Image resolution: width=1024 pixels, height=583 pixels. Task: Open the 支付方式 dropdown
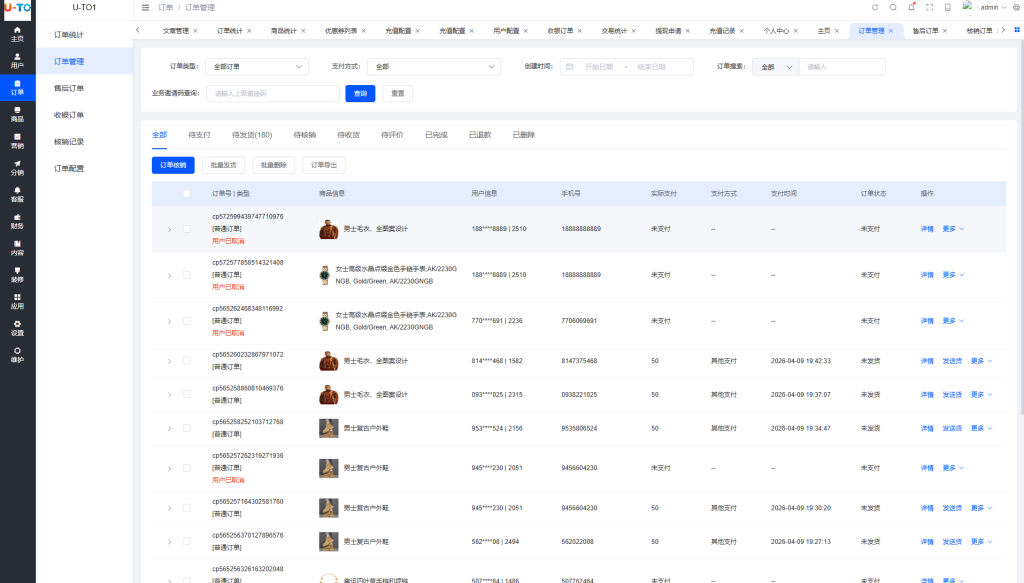coord(434,67)
